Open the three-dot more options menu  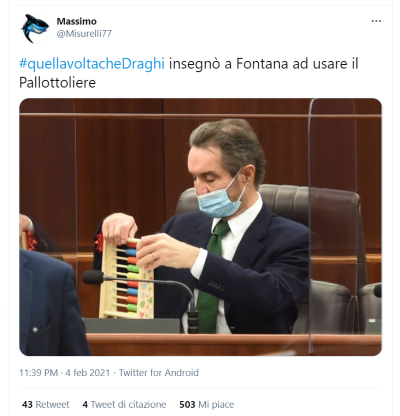[376, 21]
